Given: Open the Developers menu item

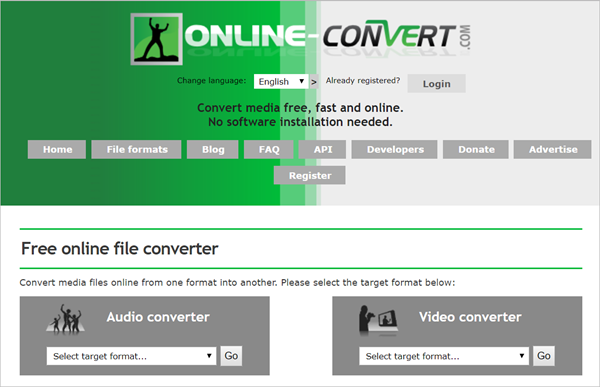Looking at the screenshot, I should (x=395, y=149).
